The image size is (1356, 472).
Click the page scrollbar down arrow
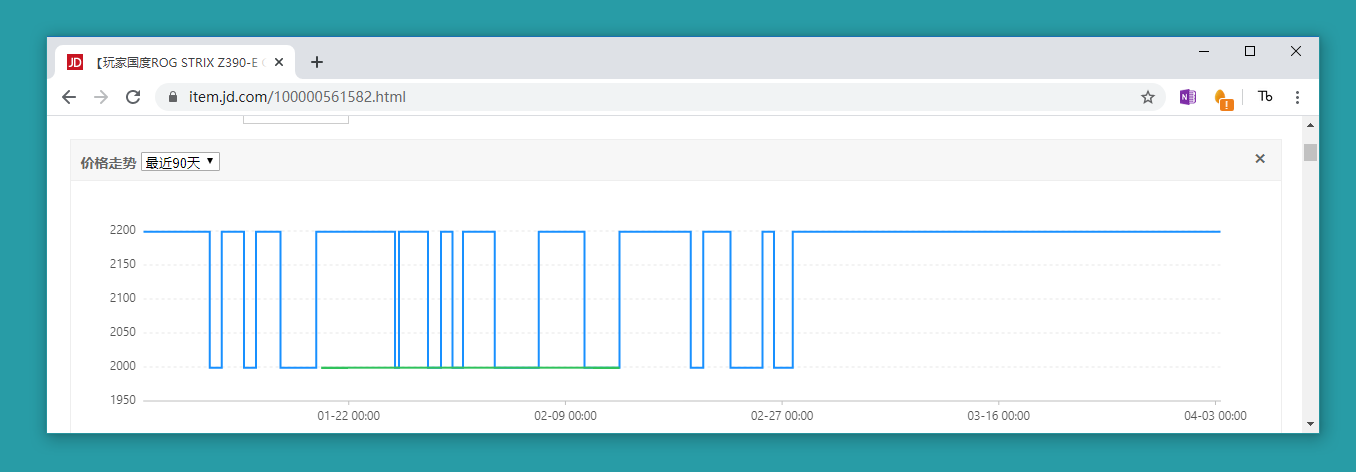(1310, 424)
